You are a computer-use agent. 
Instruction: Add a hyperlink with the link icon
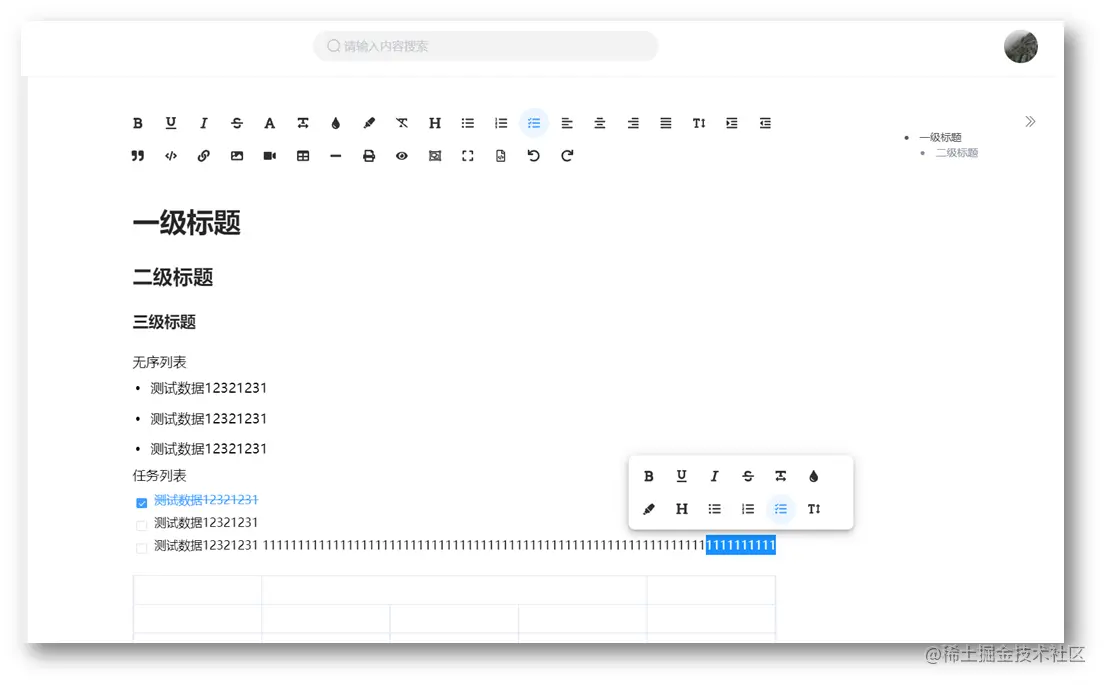(x=204, y=156)
